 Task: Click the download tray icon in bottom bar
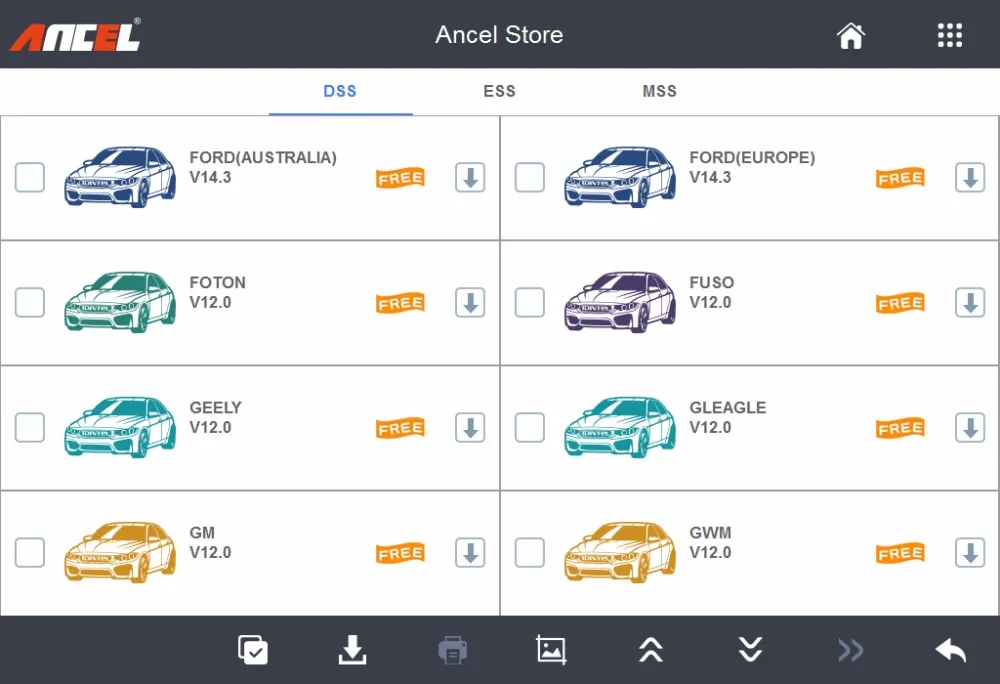pyautogui.click(x=352, y=650)
